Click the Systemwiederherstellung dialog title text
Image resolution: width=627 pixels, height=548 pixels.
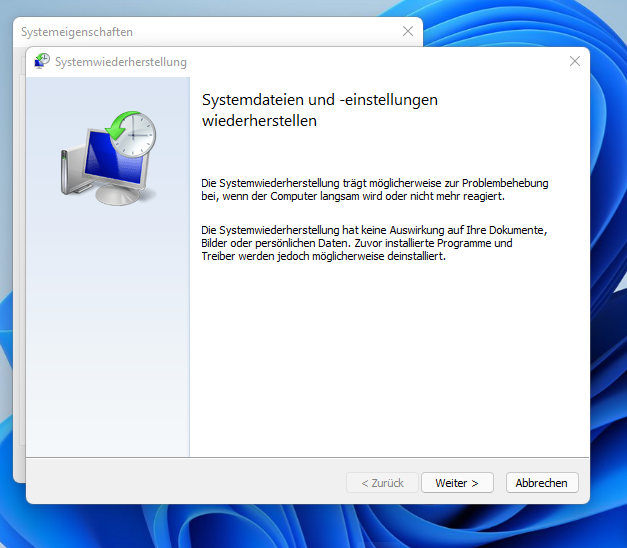point(121,62)
